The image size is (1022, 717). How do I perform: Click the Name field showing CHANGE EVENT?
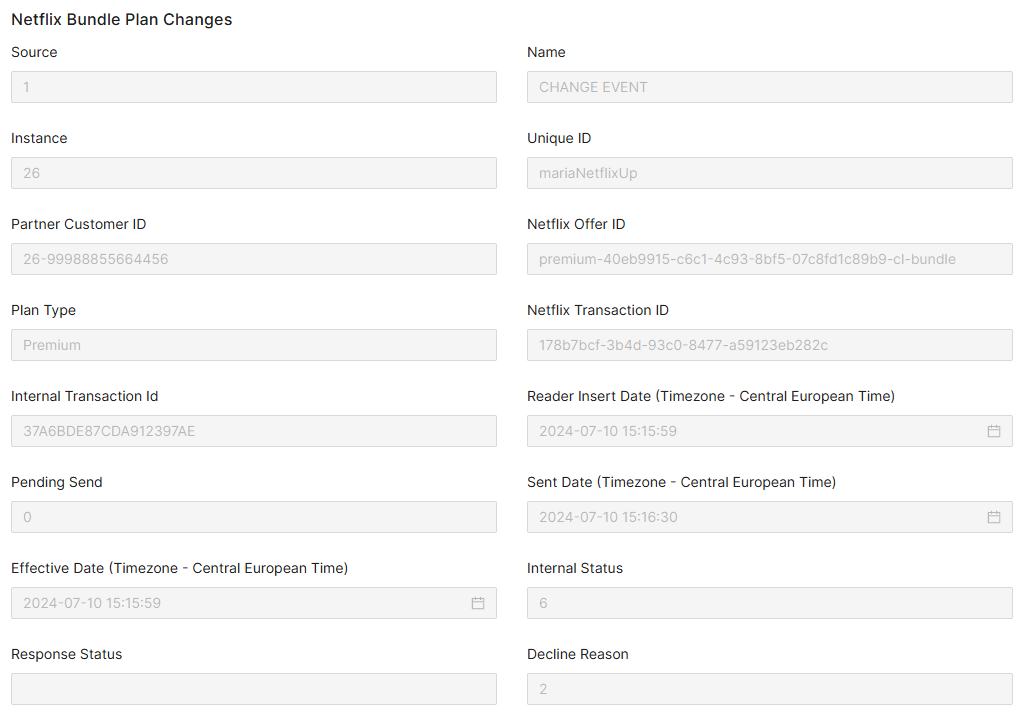click(x=769, y=87)
